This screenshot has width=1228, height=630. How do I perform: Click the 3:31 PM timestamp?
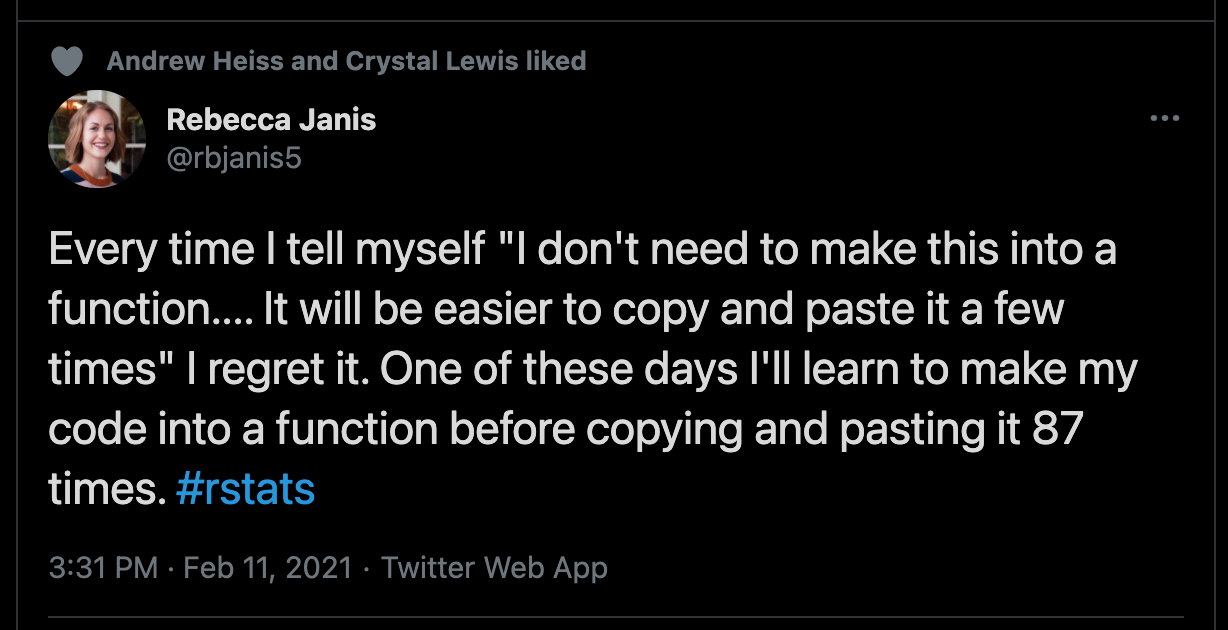[103, 569]
